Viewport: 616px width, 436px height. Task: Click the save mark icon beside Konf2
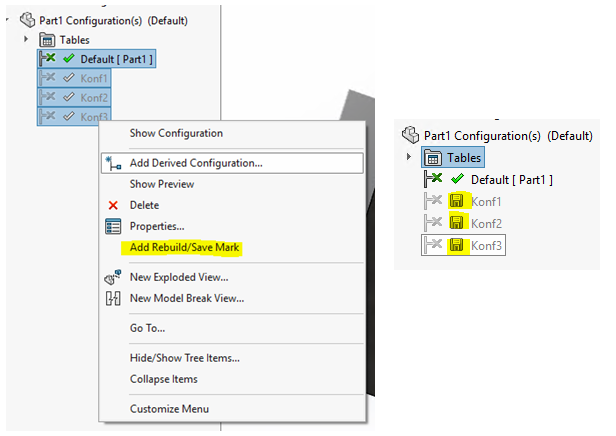coord(457,223)
